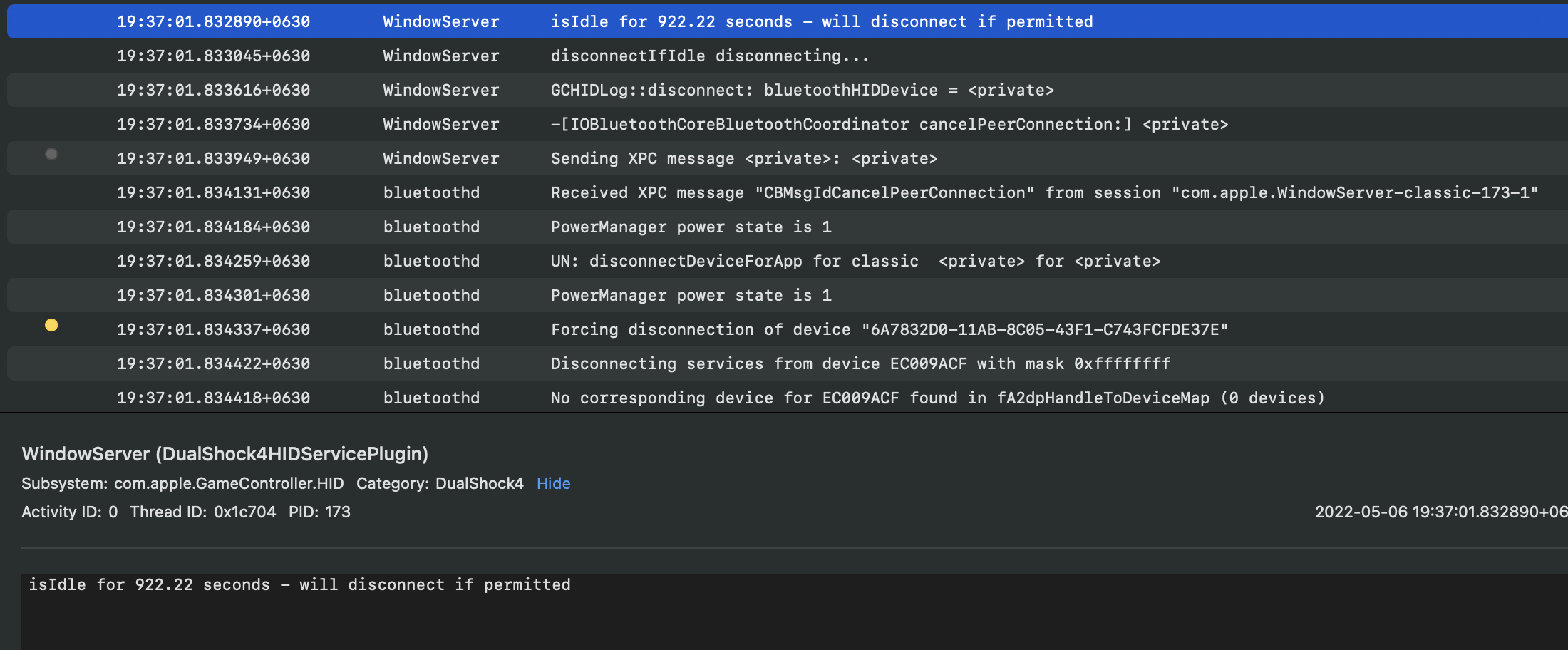Click the isIdle message text in detail pane
This screenshot has height=650, width=1568.
click(299, 585)
